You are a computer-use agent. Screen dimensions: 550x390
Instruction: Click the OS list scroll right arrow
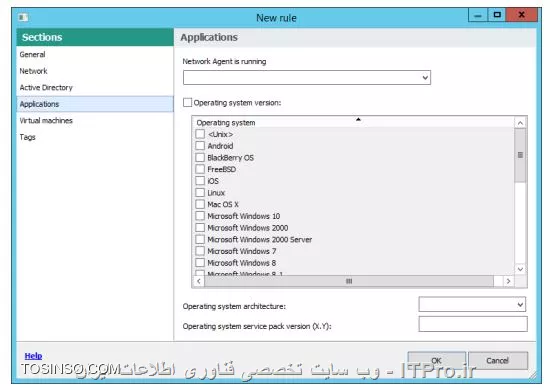coord(509,281)
